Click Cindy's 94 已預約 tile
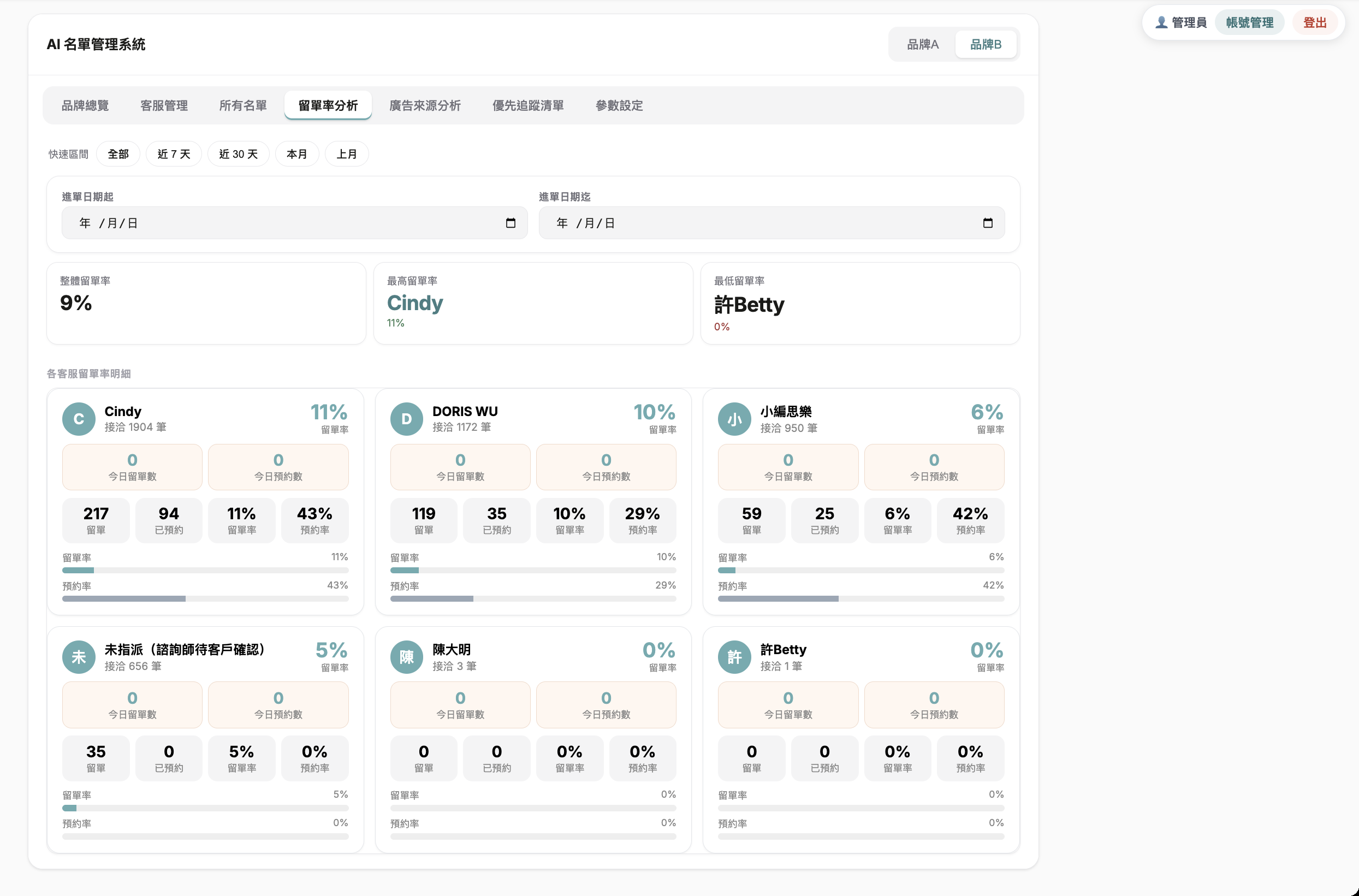Screen dimensions: 1359x896 pyautogui.click(x=169, y=520)
